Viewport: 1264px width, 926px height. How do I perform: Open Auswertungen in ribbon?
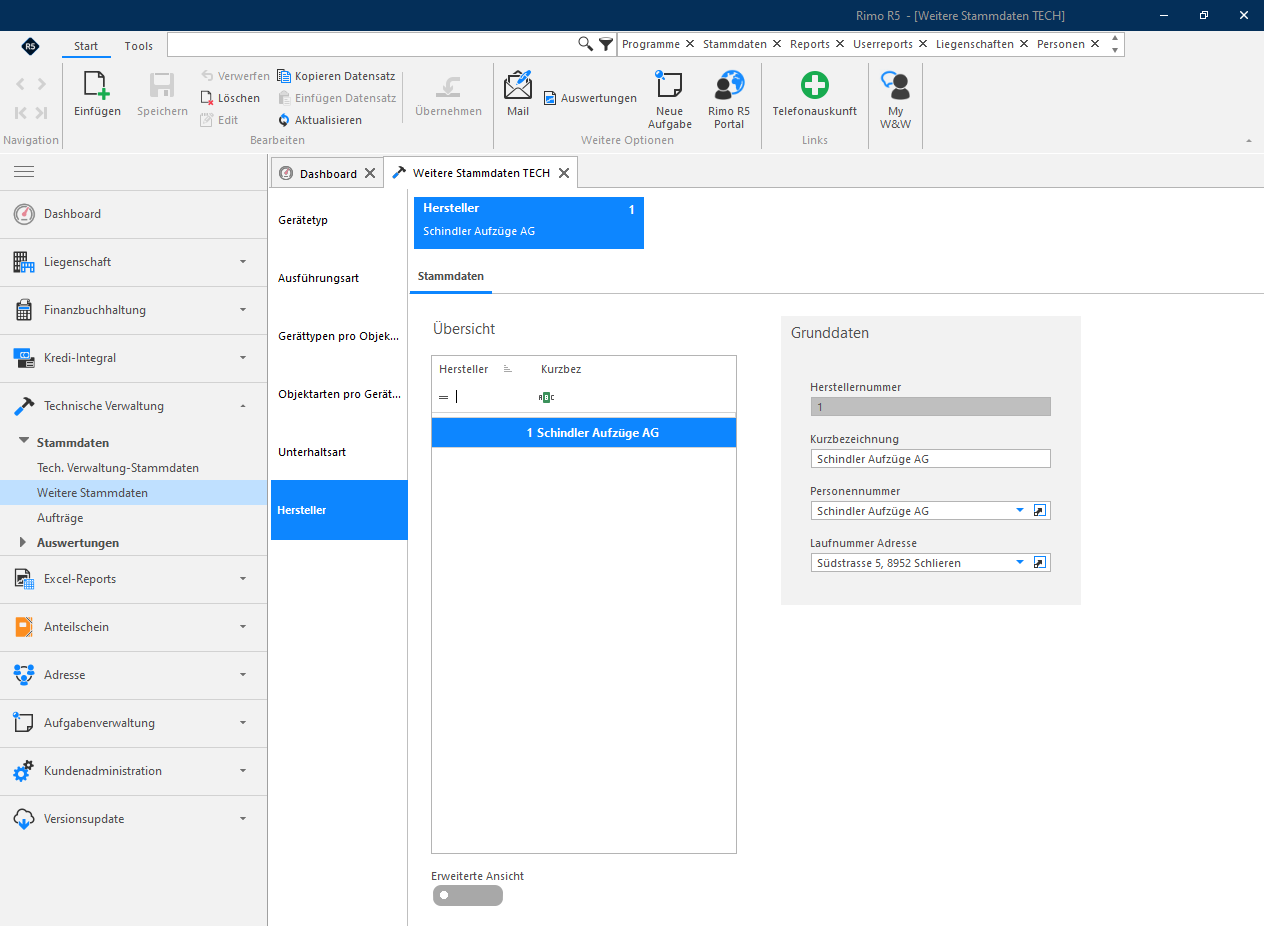[x=590, y=98]
